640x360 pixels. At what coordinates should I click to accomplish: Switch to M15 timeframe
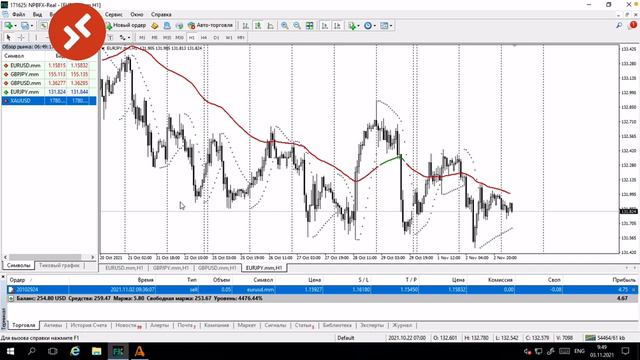[167, 38]
